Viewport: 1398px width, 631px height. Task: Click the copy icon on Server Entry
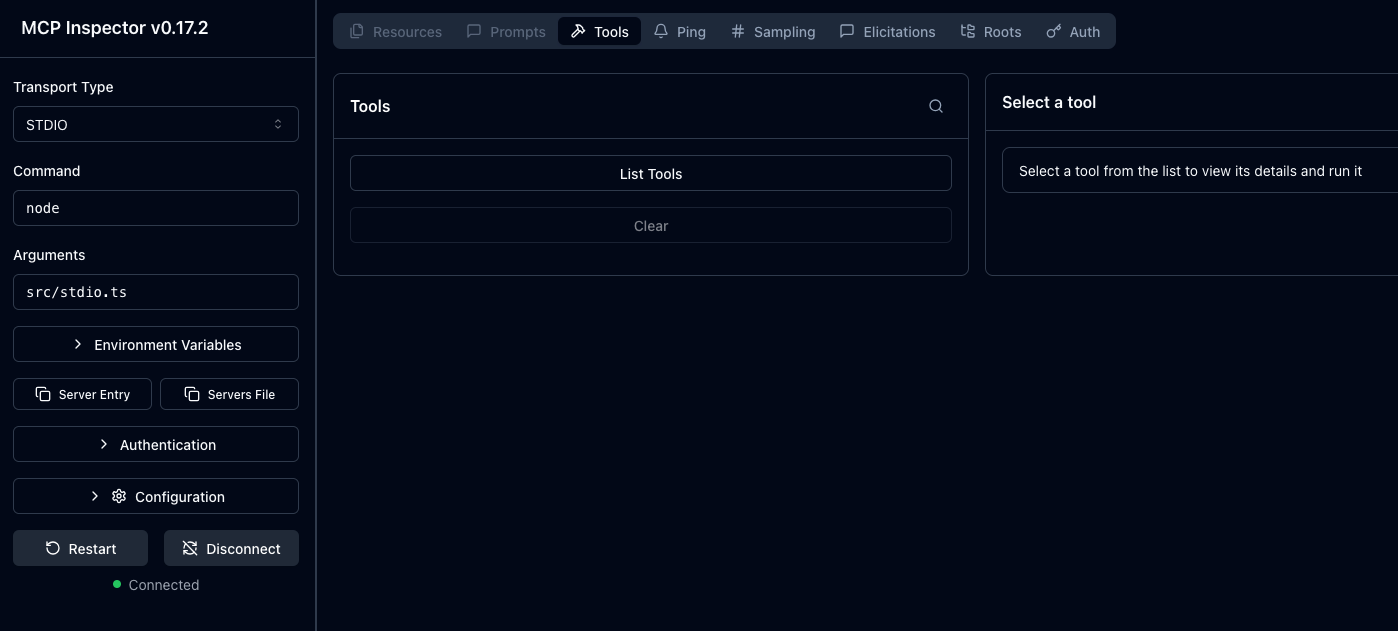pyautogui.click(x=43, y=394)
